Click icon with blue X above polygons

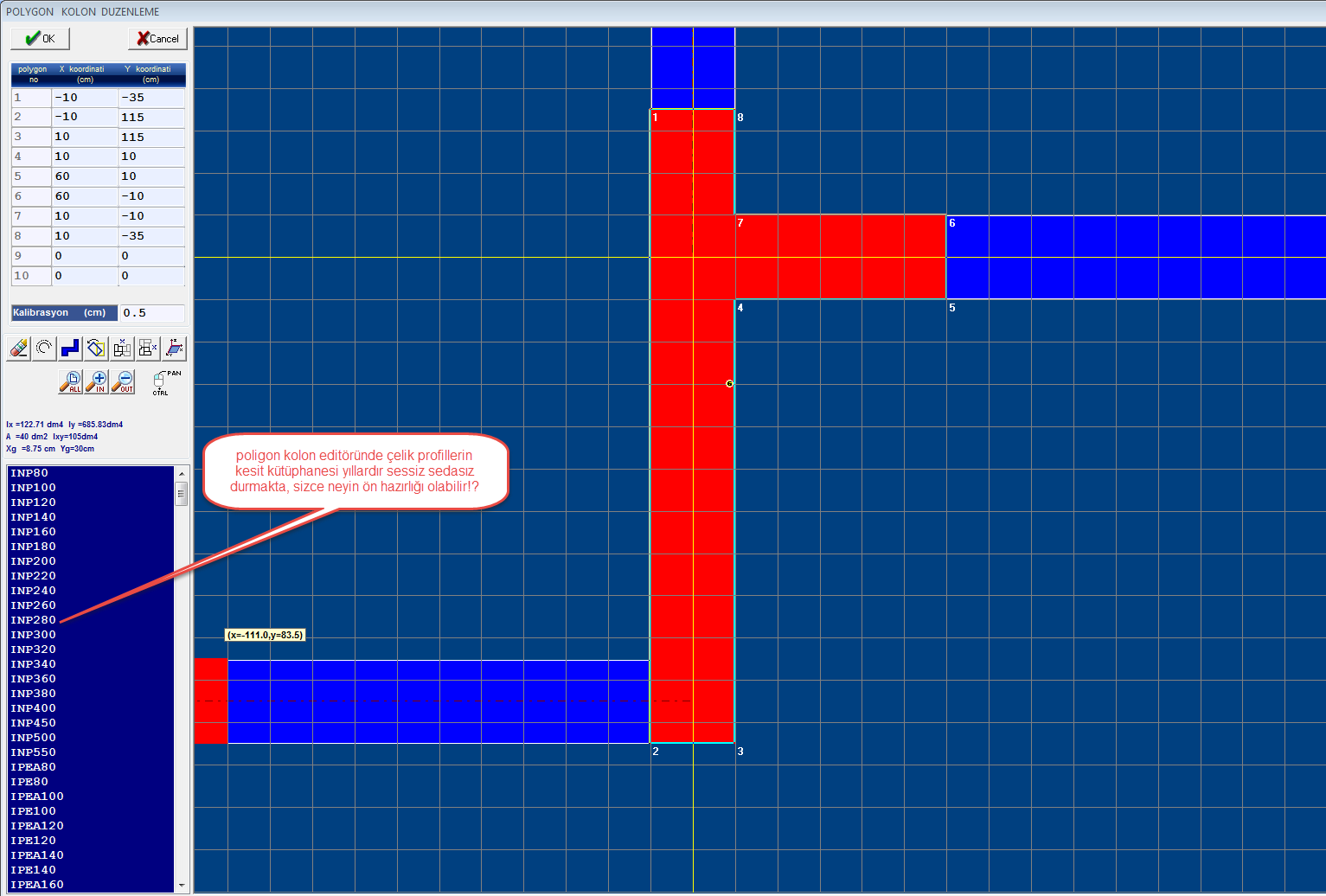(122, 349)
